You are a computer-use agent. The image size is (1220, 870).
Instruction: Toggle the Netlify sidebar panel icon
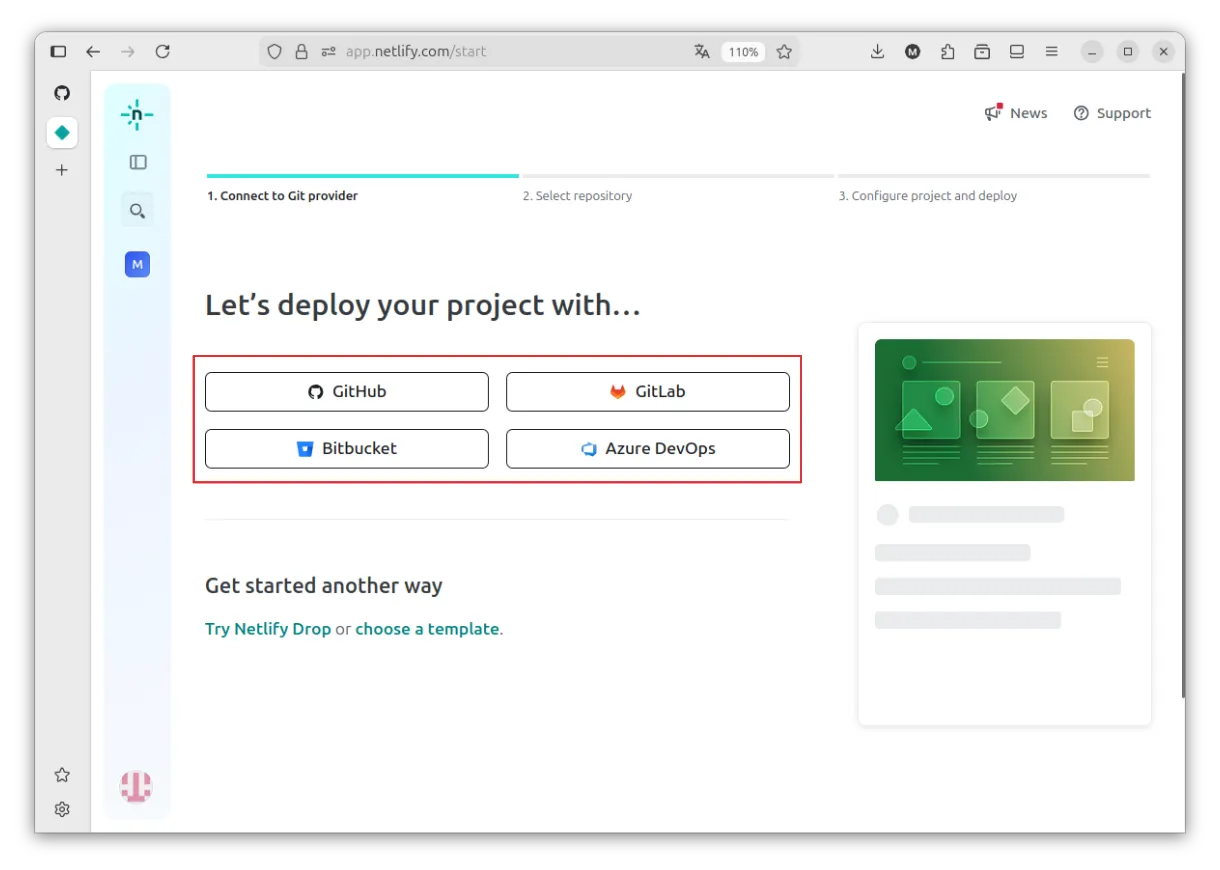pos(138,162)
